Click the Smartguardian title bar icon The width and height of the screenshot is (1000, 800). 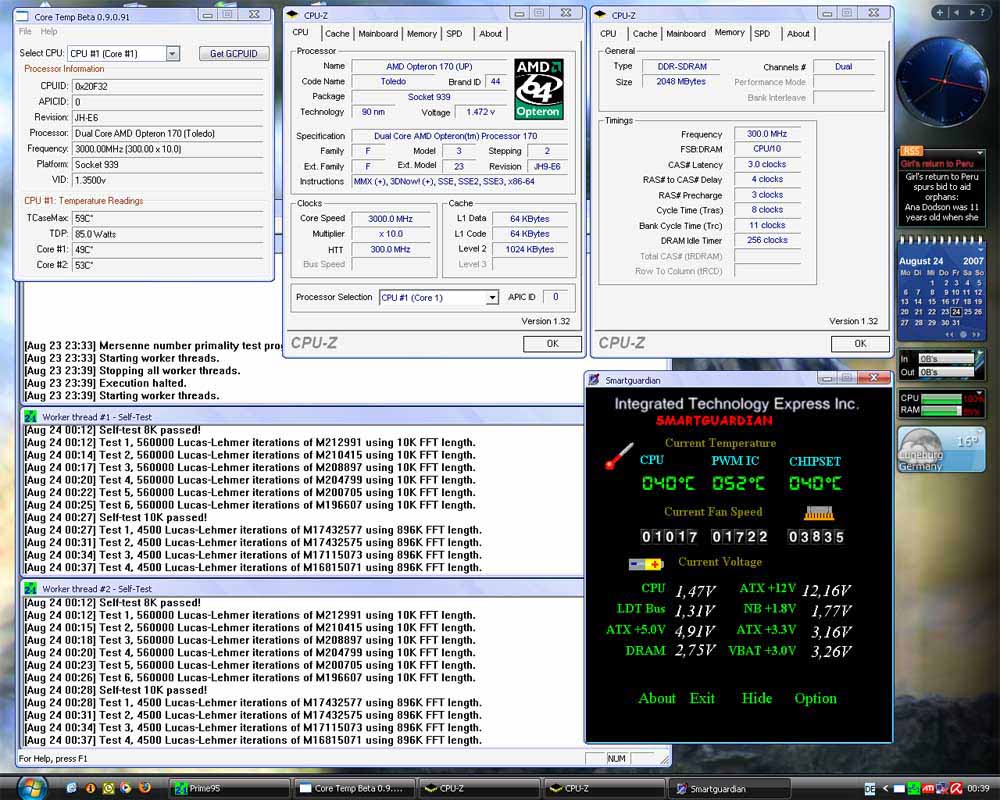tap(594, 380)
